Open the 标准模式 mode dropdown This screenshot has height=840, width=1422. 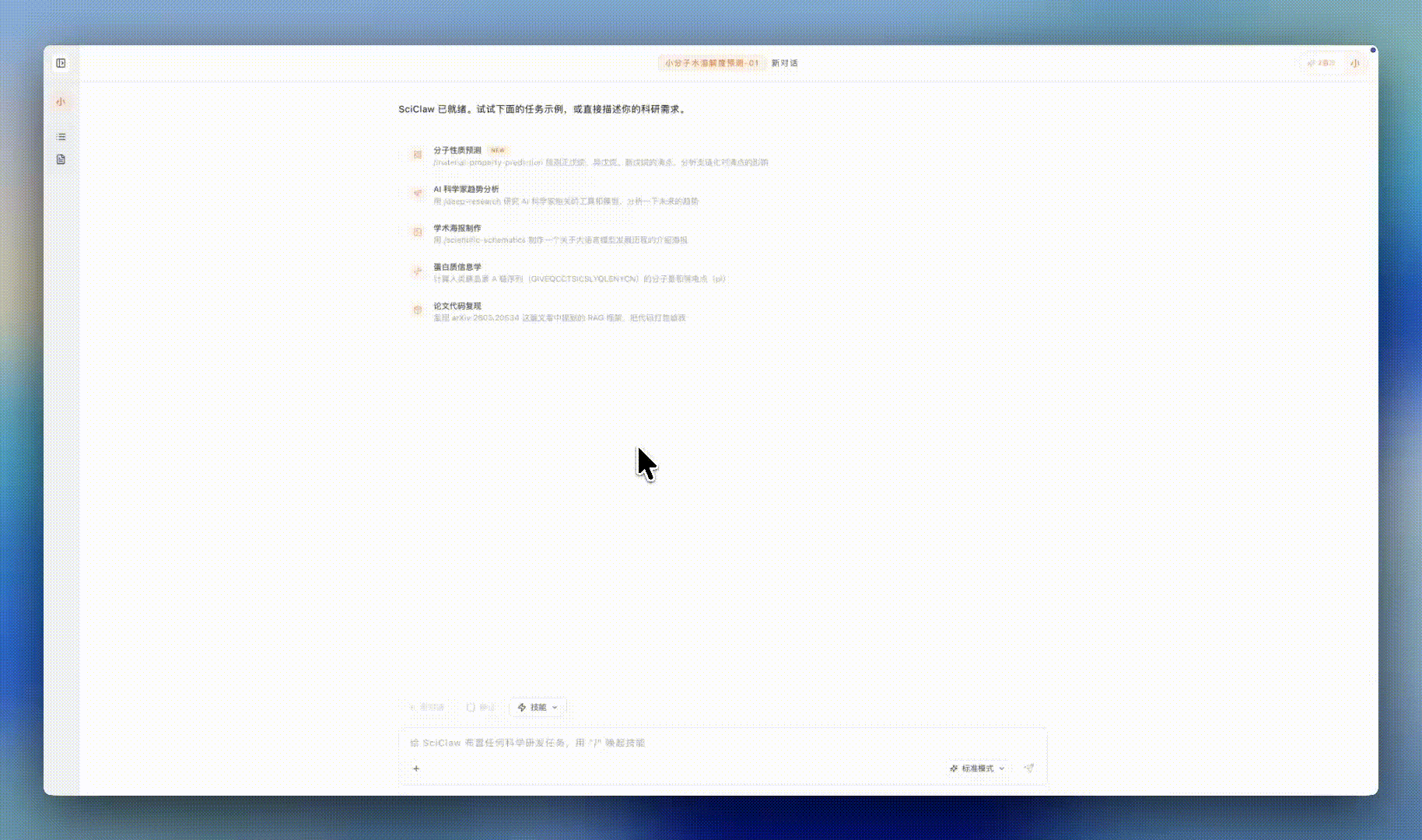977,768
